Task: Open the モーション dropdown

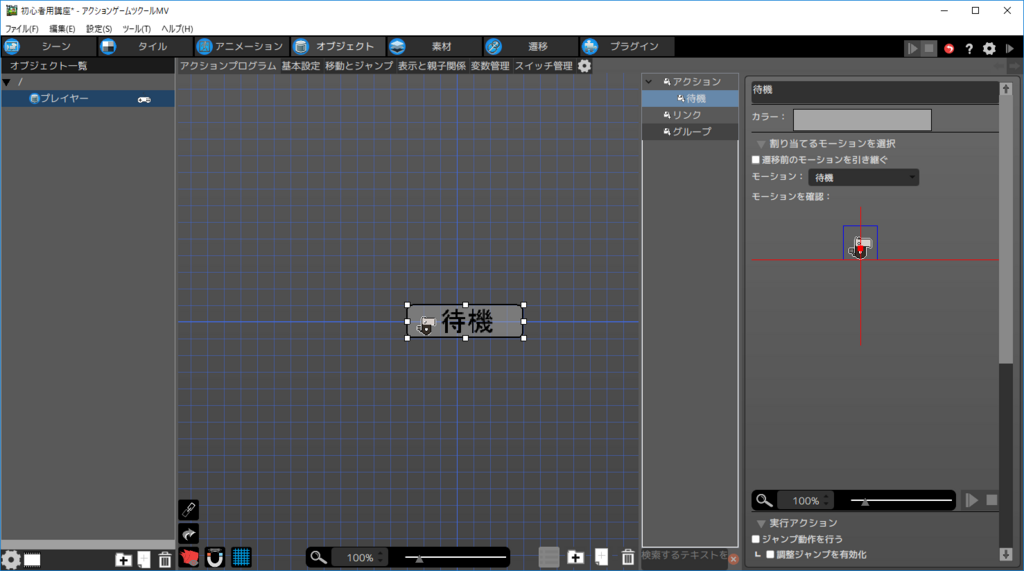Action: point(863,178)
